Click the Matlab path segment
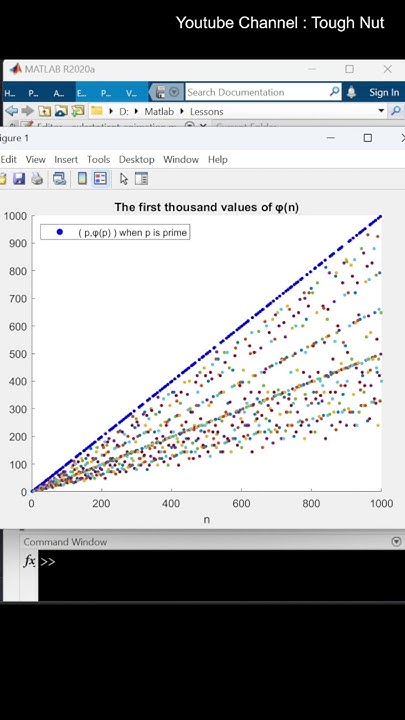 pyautogui.click(x=159, y=111)
